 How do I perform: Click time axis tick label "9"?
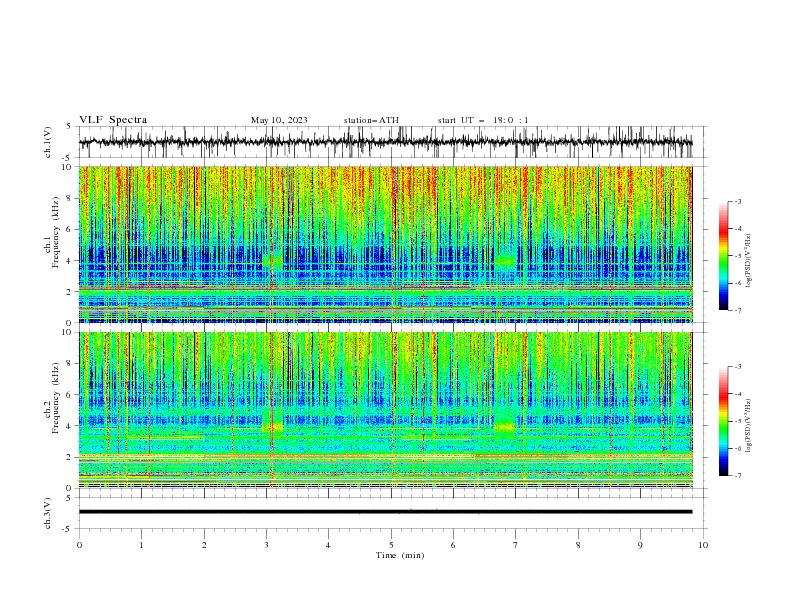[x=640, y=545]
